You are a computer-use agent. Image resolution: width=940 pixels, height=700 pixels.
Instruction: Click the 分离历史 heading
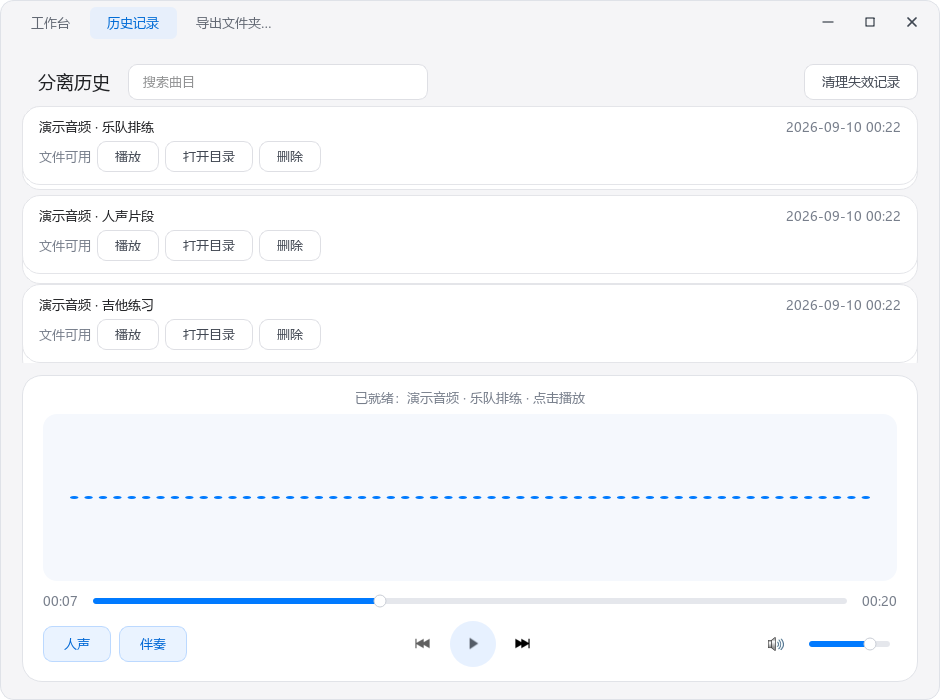coord(74,82)
